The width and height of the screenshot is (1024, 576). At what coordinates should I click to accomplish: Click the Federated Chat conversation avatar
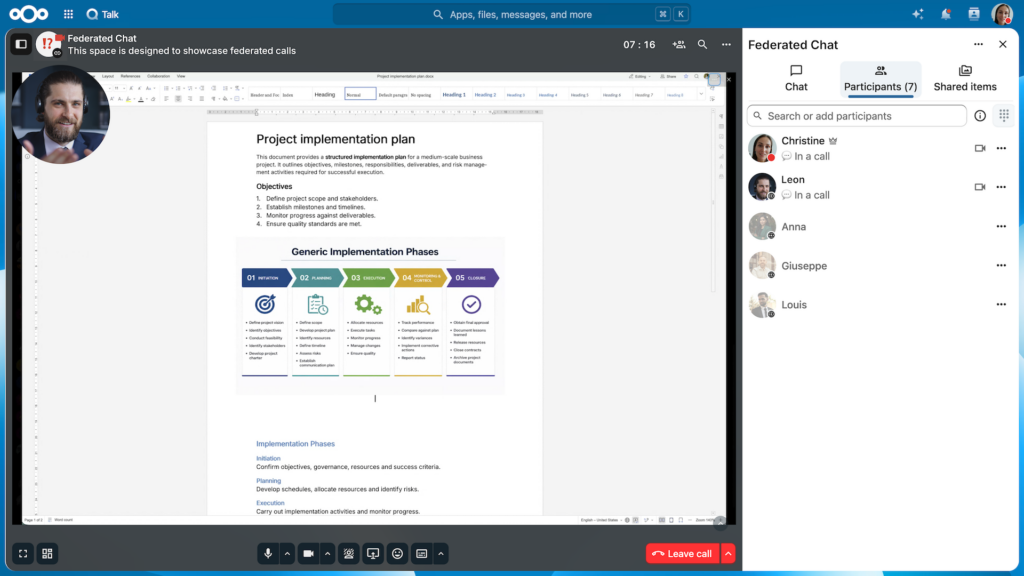tap(48, 44)
